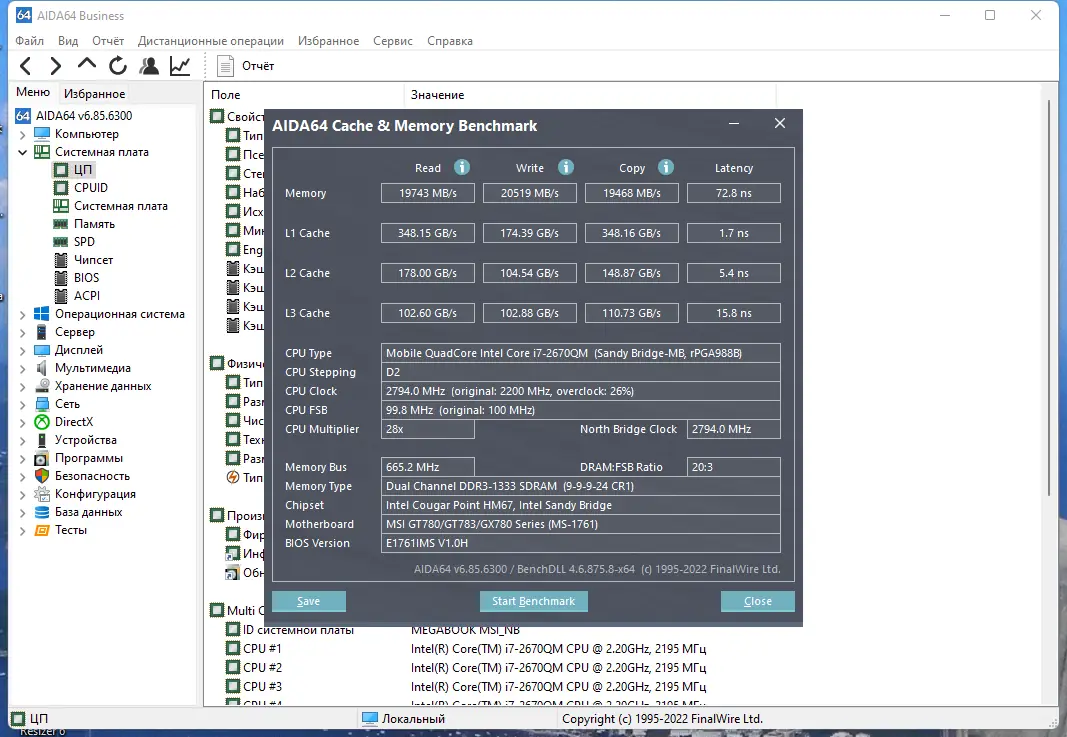Open the Справка menu

(450, 41)
